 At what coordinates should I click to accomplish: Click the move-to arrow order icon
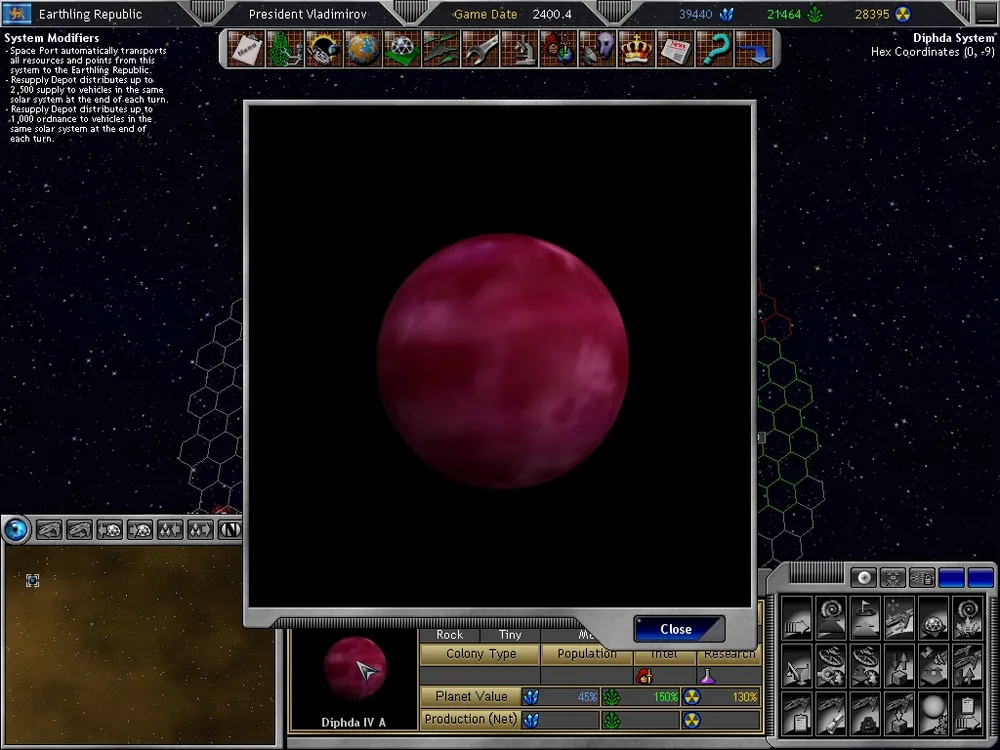point(797,619)
